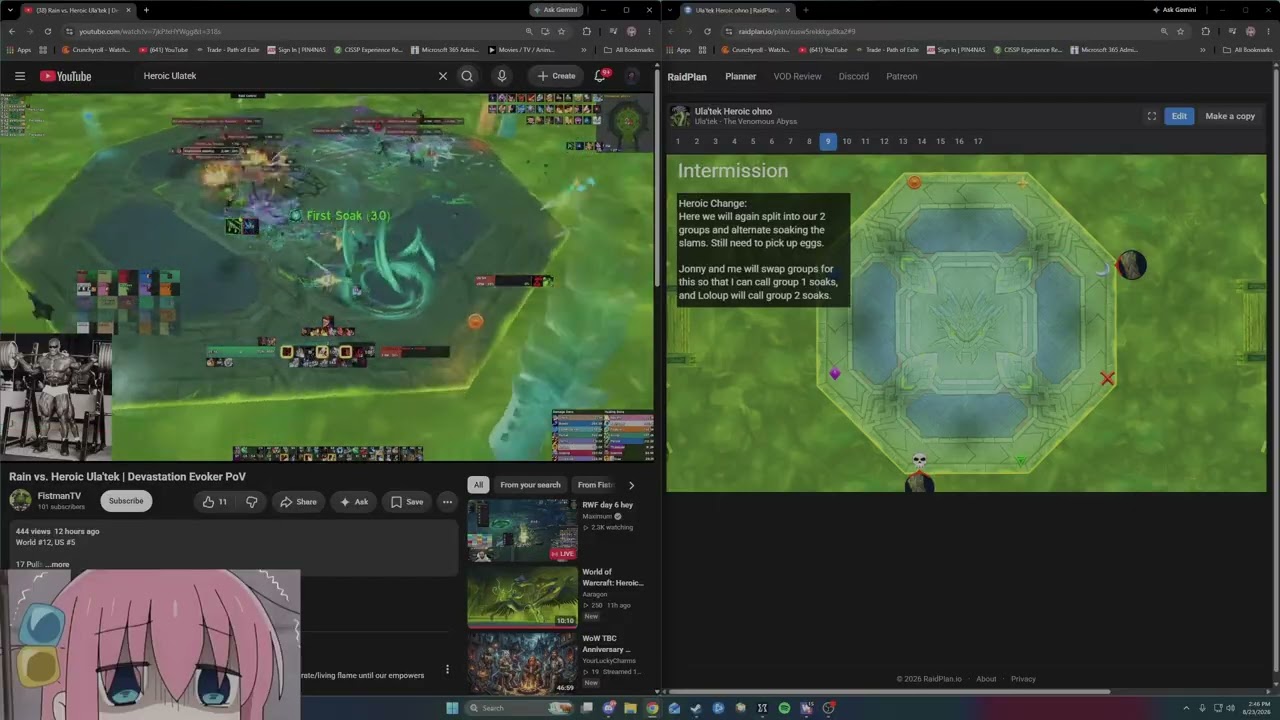Expand tab search in YouTube browser window

coord(10,10)
